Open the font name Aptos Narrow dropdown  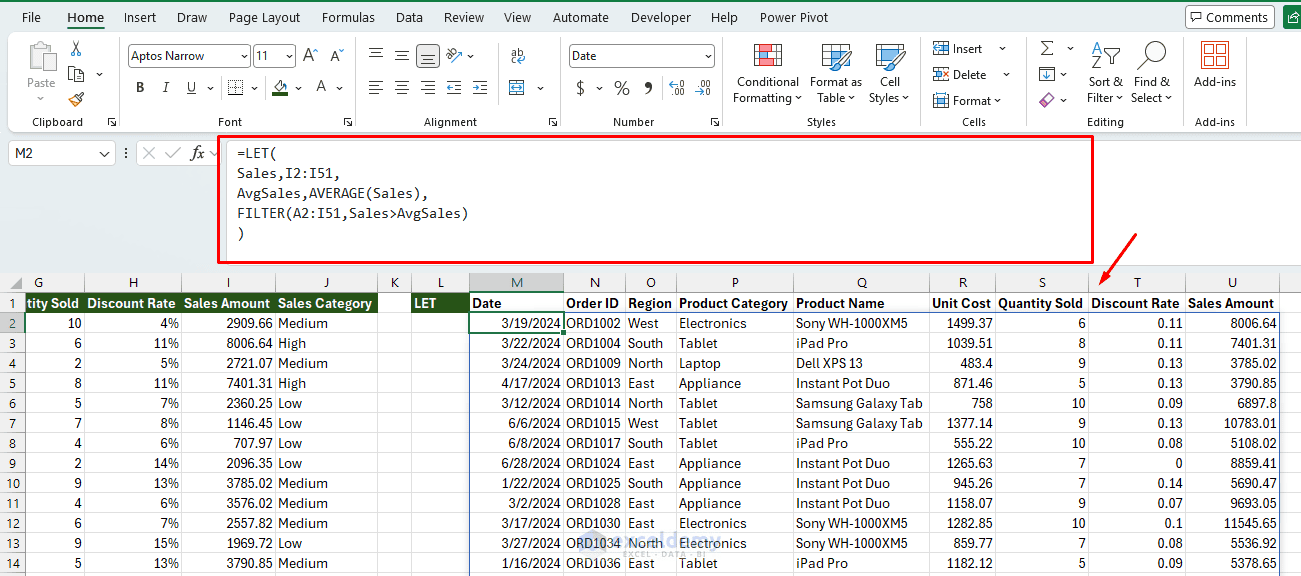pos(243,56)
